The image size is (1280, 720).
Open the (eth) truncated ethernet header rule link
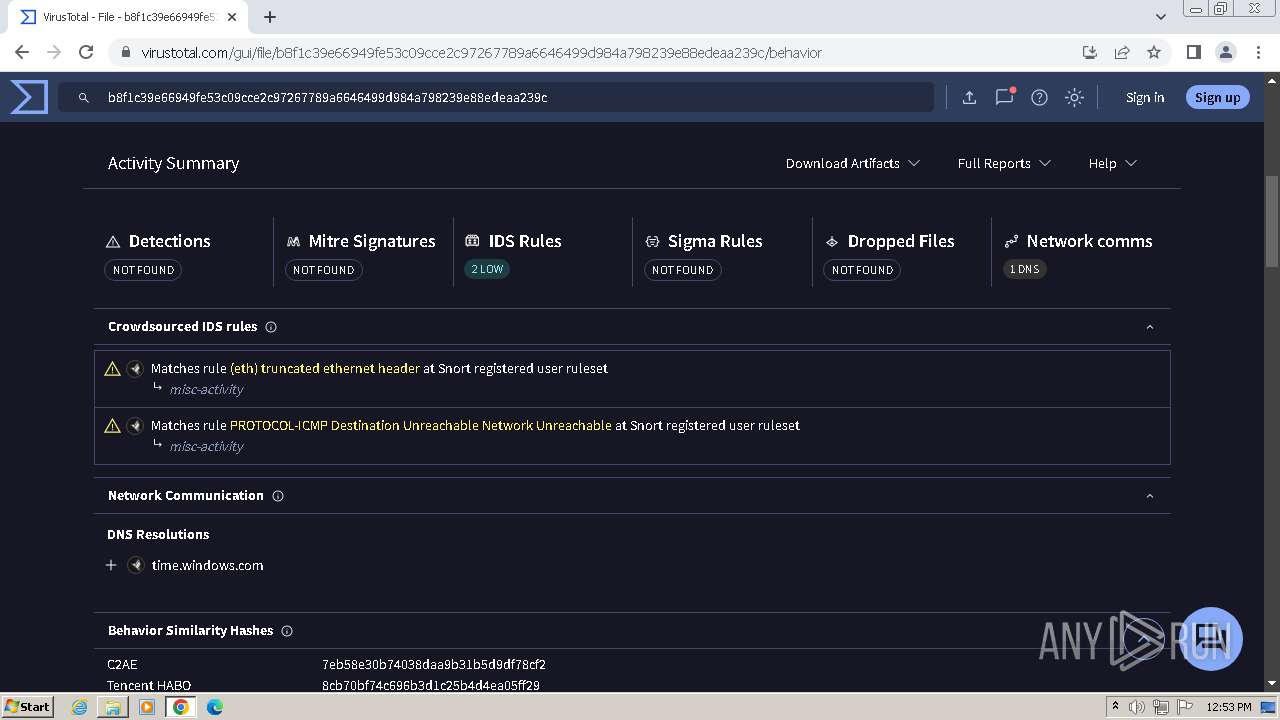click(325, 368)
